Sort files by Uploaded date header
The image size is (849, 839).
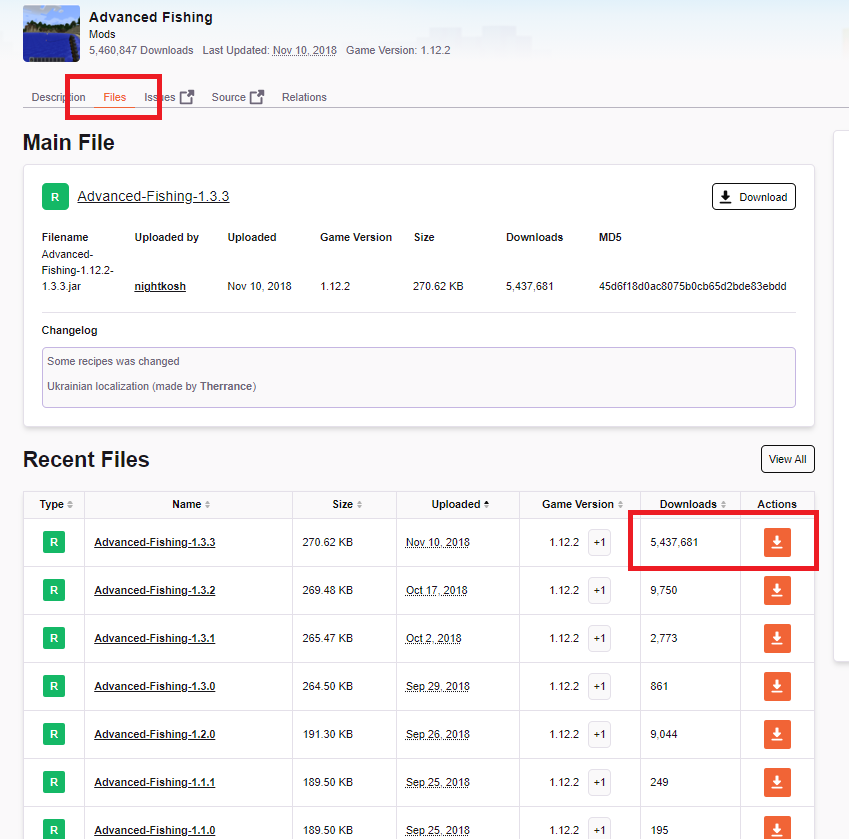pos(459,504)
